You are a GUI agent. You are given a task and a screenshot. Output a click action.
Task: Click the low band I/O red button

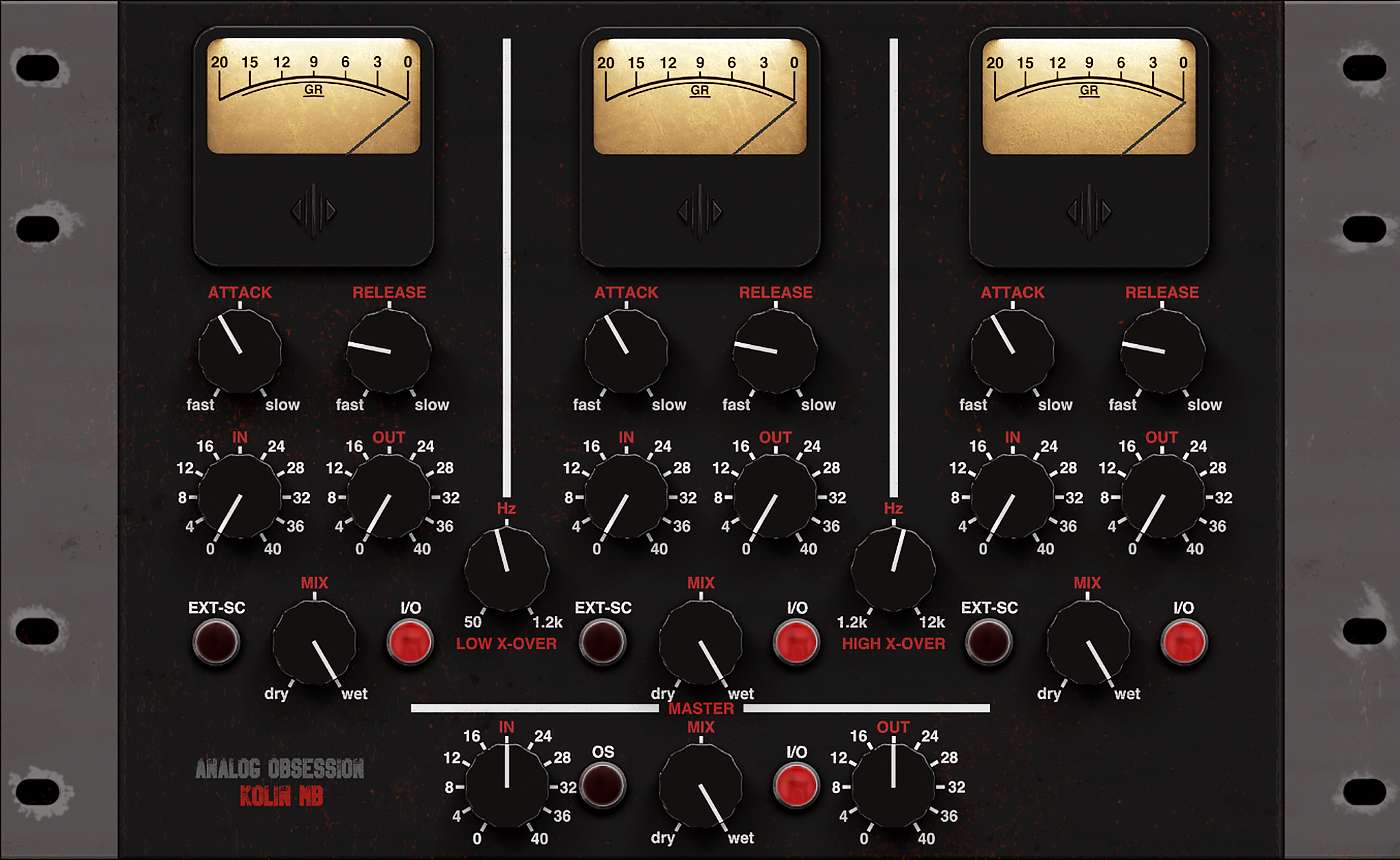[410, 641]
